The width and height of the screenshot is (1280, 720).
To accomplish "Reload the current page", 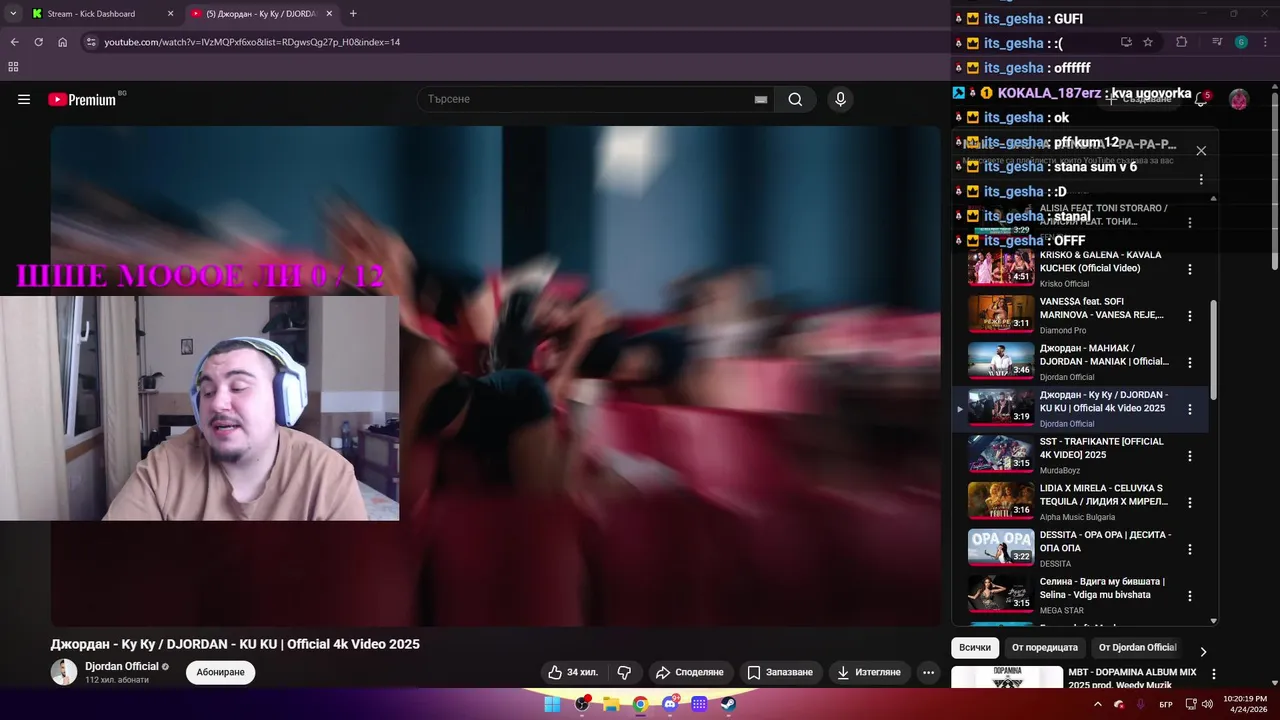I will click(x=38, y=42).
